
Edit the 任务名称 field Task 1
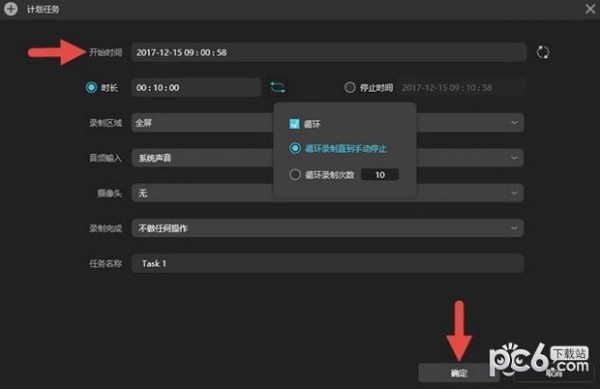(x=328, y=264)
